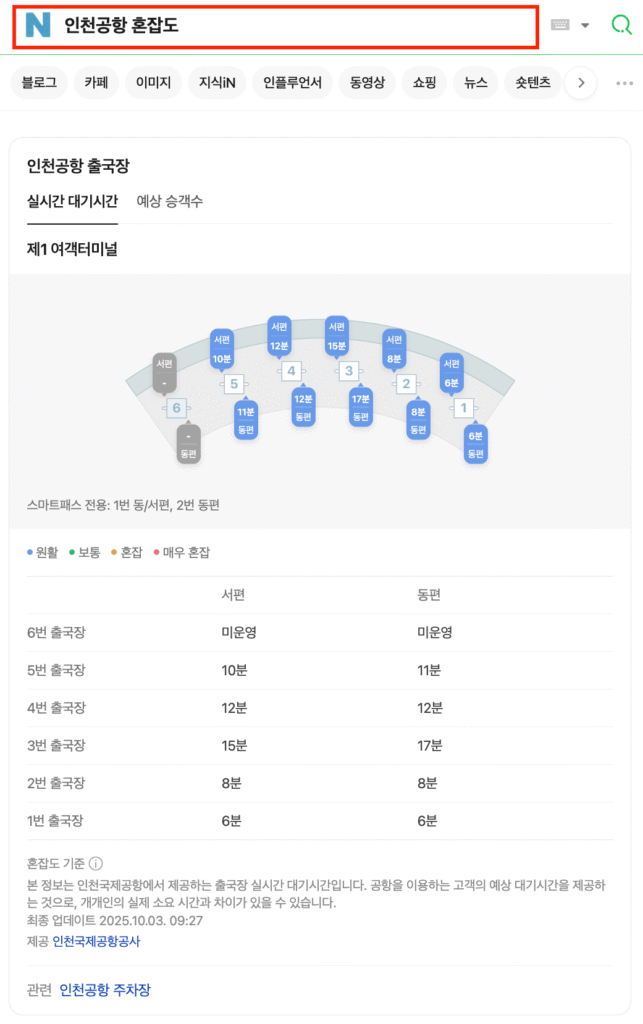The image size is (643, 1024).
Task: Click gate 6 서편 gray closed marker
Action: coord(165,372)
